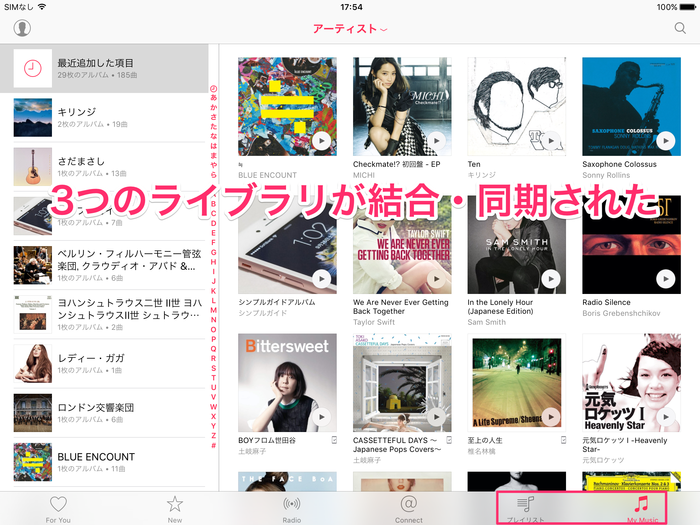
Task: Tap the Wi-Fi status icon
Action: [42, 7]
